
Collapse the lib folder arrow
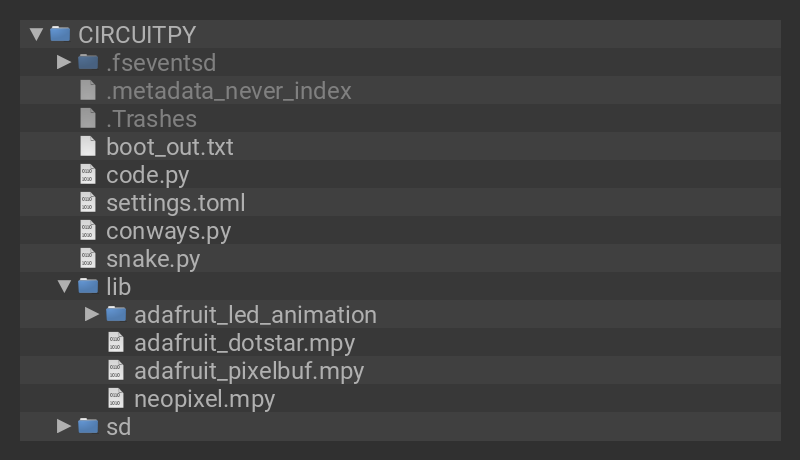(x=64, y=286)
